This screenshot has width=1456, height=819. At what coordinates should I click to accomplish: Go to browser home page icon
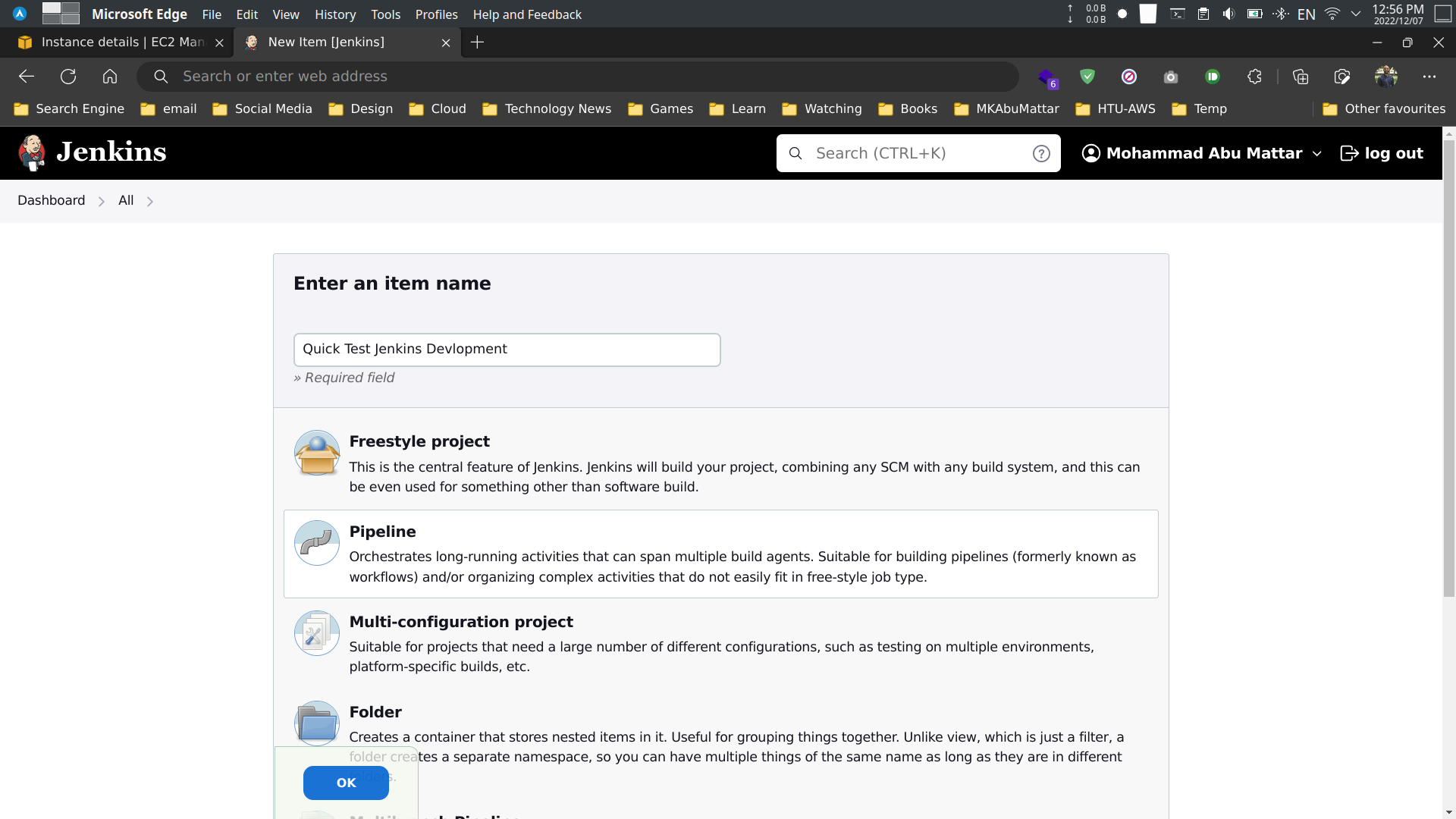110,77
